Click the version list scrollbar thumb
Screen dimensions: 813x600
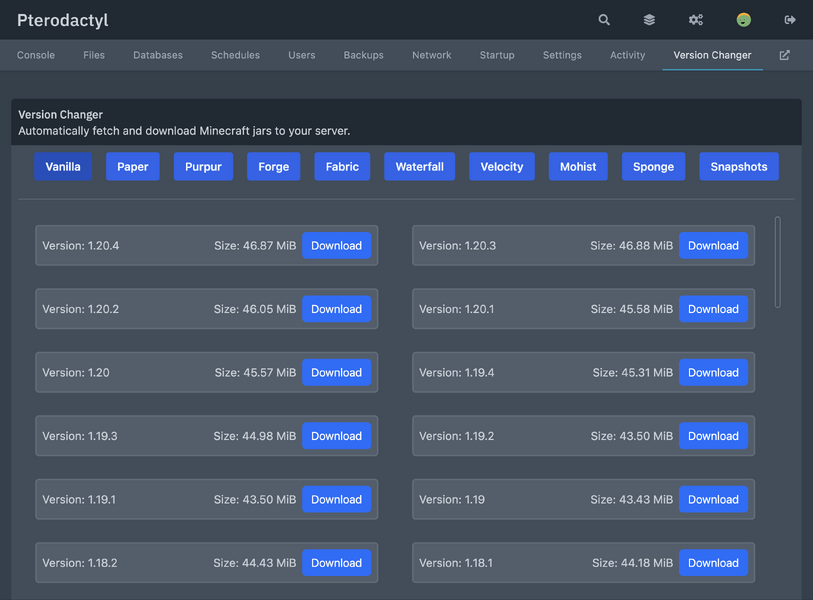click(778, 262)
